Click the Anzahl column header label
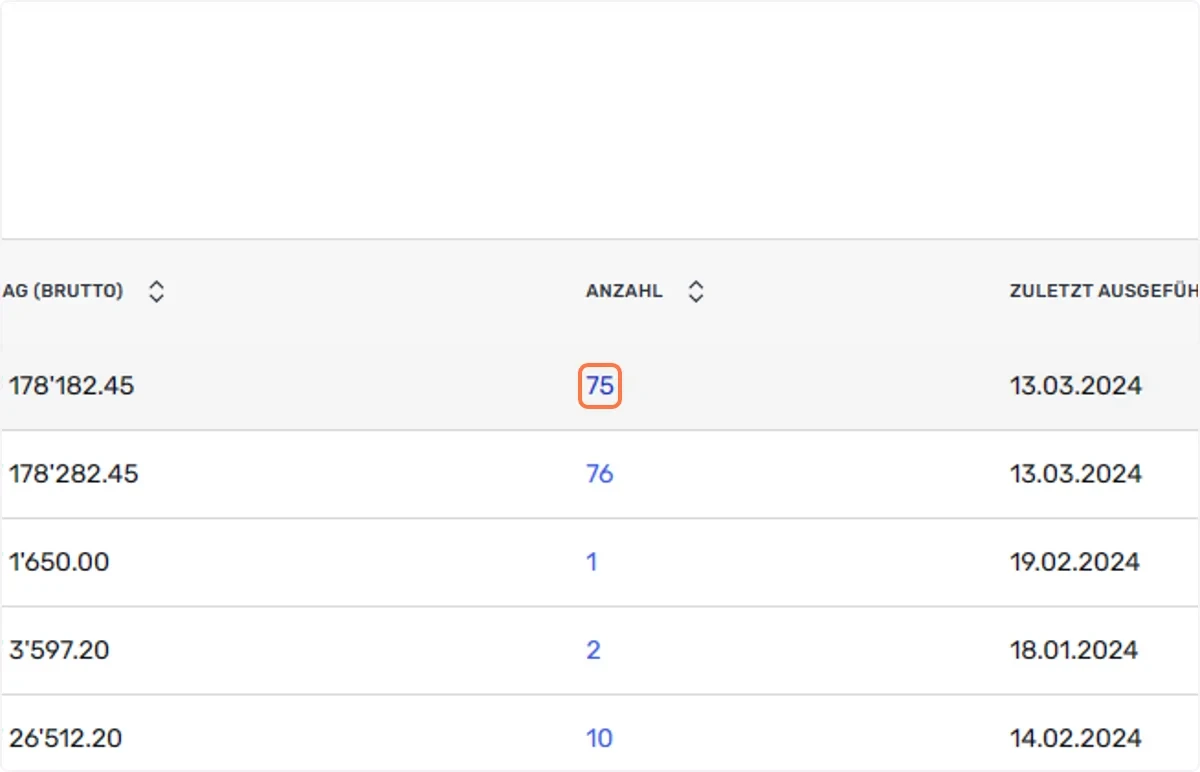The height and width of the screenshot is (772, 1200). tap(624, 292)
